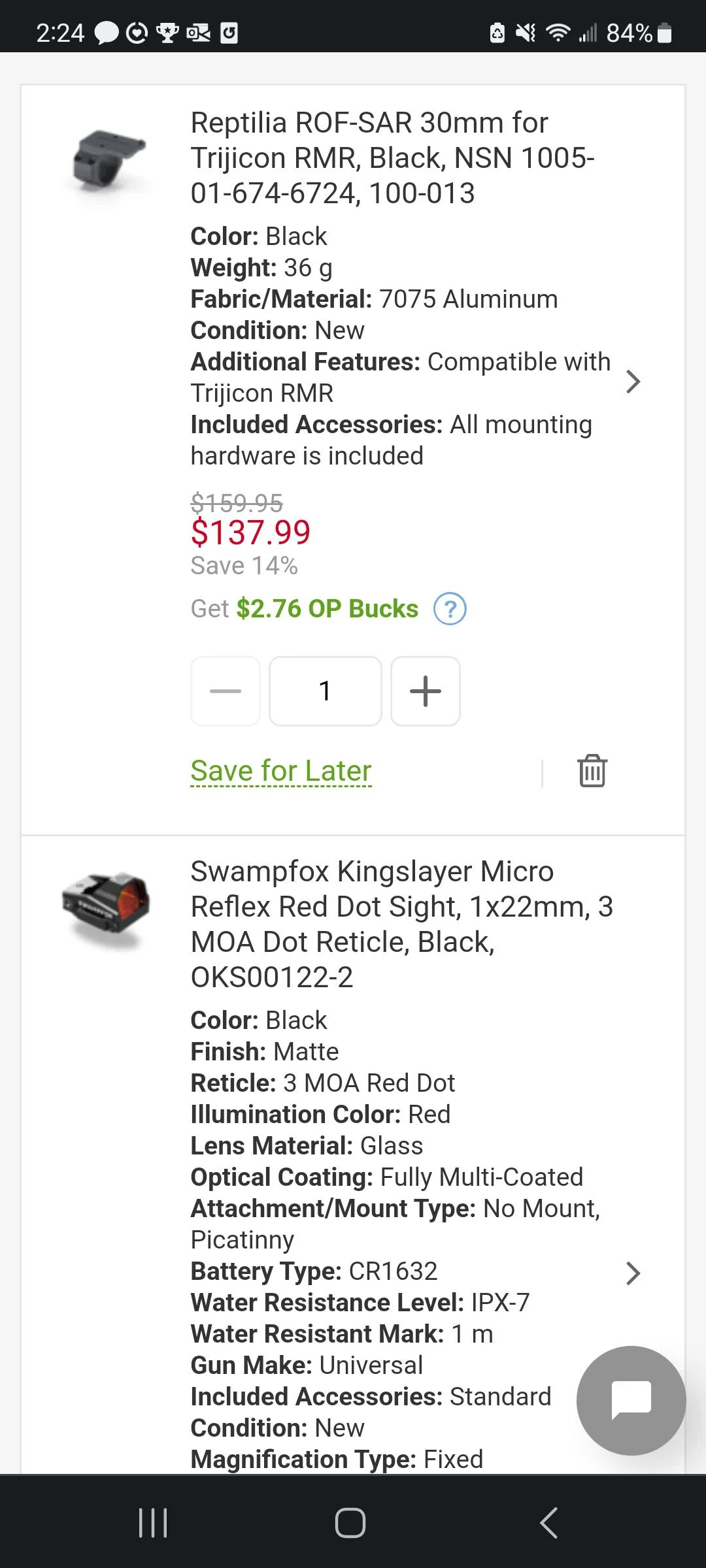The width and height of the screenshot is (706, 1568).
Task: Save the Reptilia ROF-SAR for later
Action: pyautogui.click(x=280, y=771)
